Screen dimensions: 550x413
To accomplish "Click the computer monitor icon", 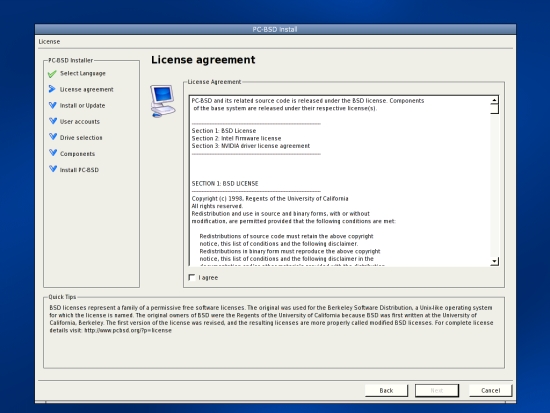I will 163,101.
